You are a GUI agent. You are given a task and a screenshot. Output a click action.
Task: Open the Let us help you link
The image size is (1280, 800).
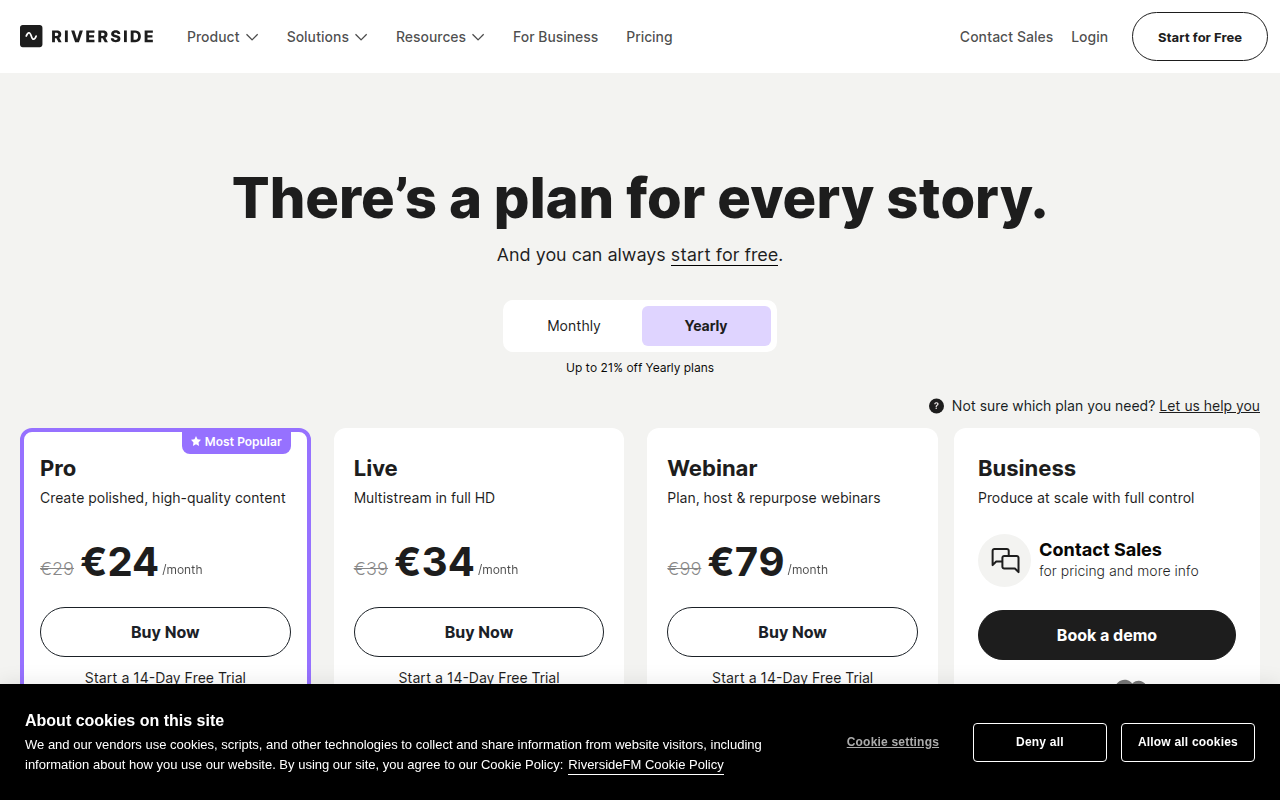[x=1209, y=406]
